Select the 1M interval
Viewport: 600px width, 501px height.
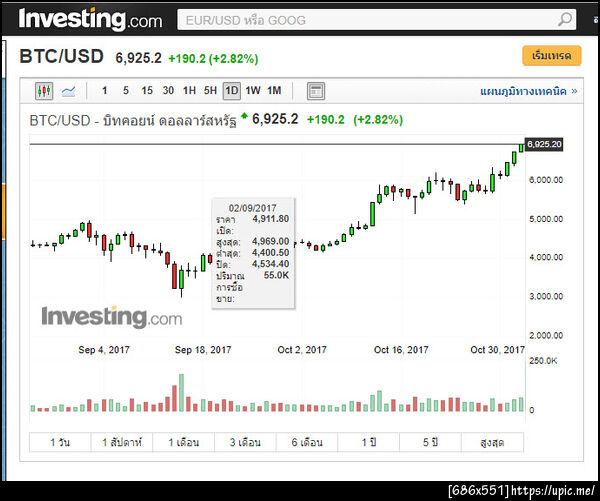pos(274,91)
